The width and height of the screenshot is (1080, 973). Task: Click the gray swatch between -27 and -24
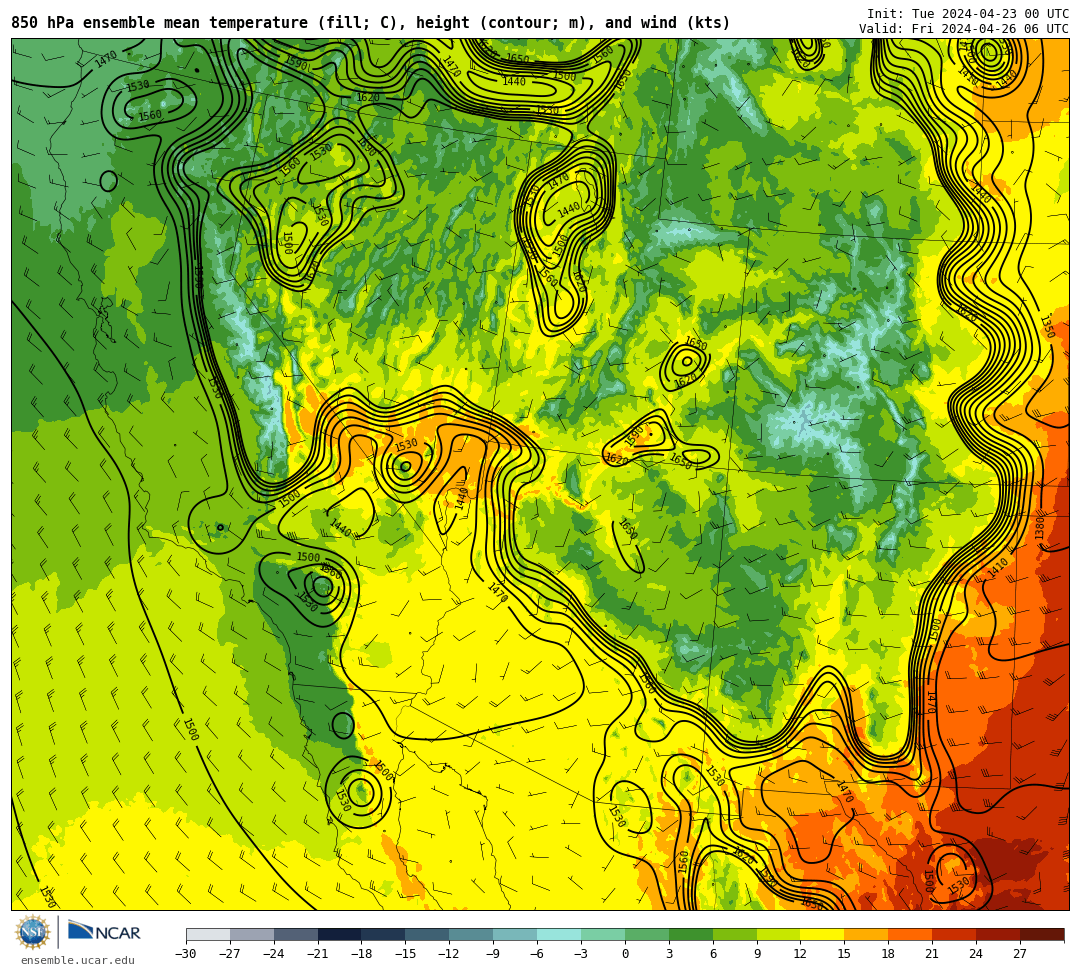252,934
